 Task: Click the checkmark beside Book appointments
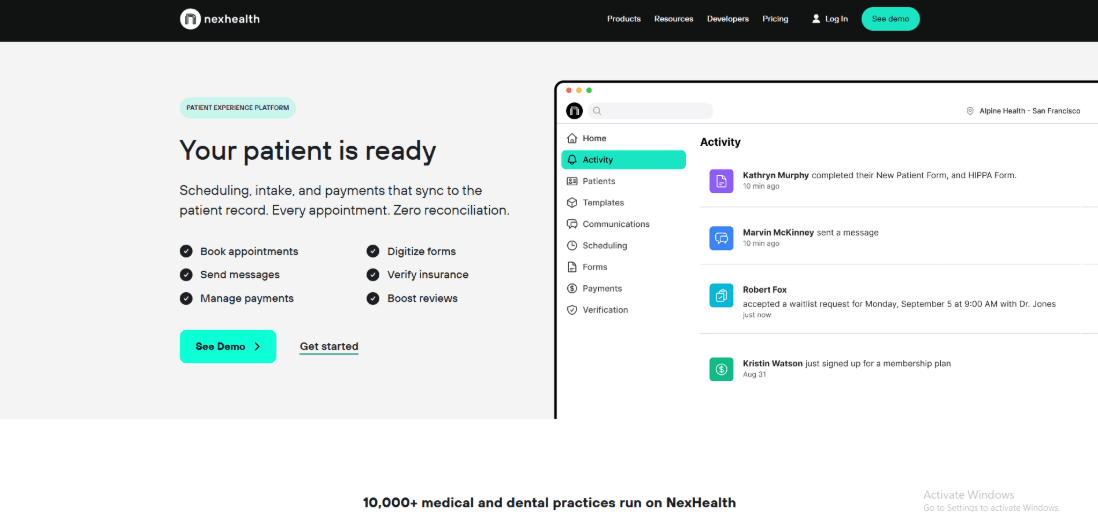click(x=186, y=251)
